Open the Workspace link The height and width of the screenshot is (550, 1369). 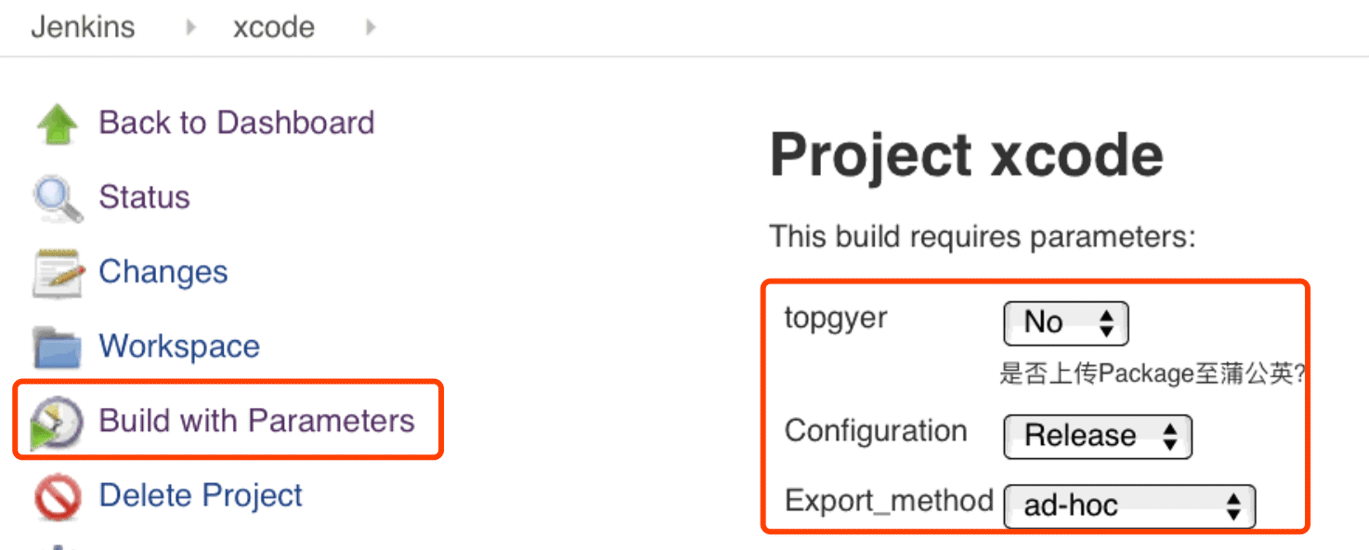[179, 346]
